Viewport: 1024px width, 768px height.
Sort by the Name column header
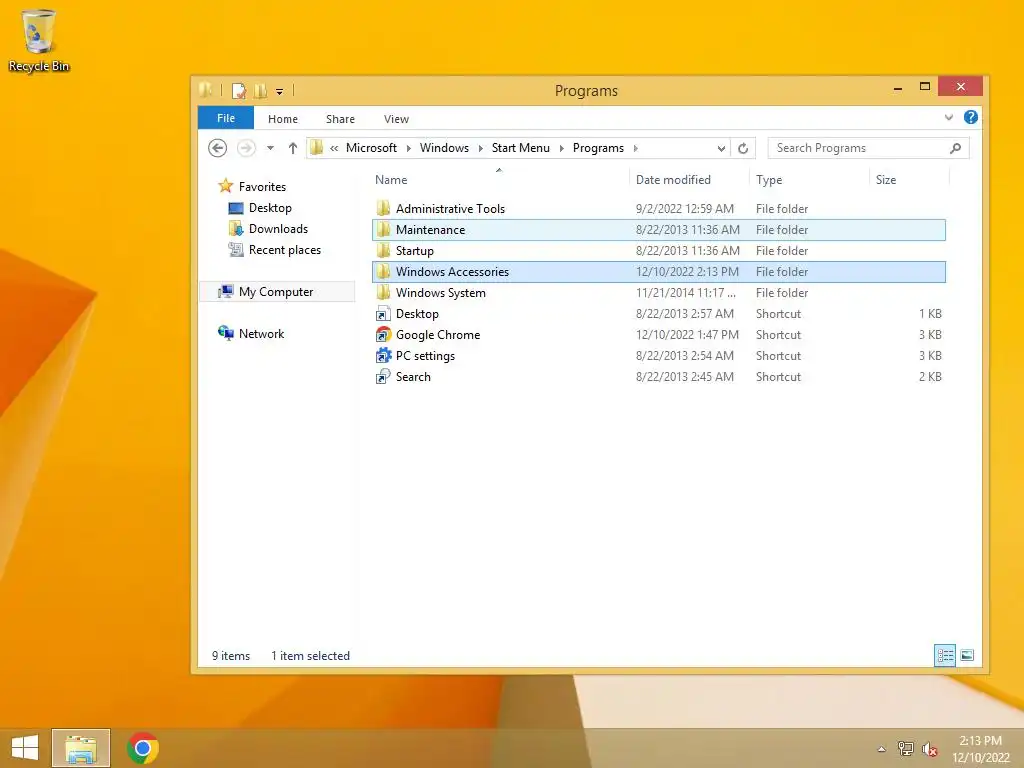(x=391, y=180)
